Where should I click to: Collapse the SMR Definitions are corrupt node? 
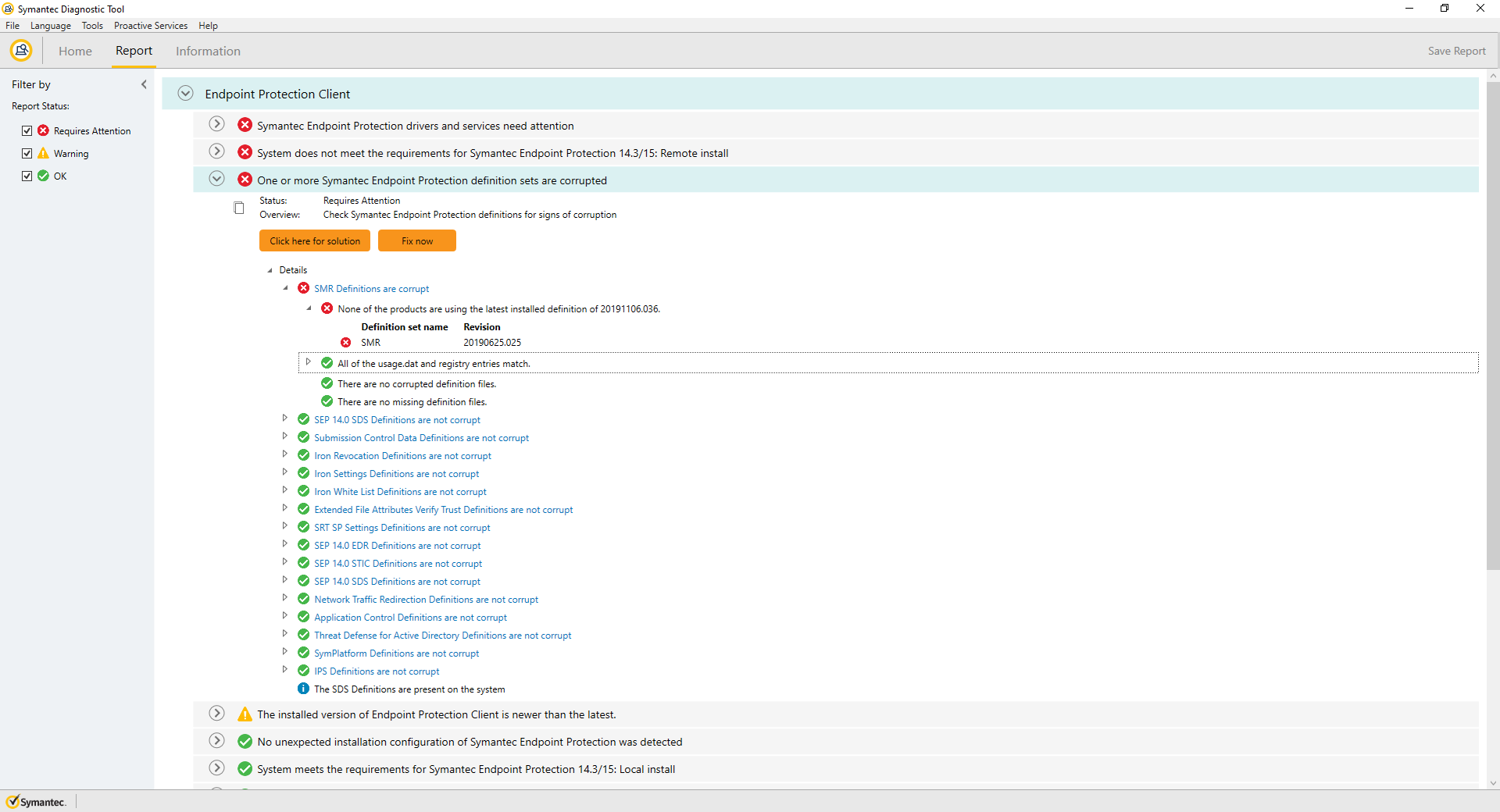(x=286, y=288)
